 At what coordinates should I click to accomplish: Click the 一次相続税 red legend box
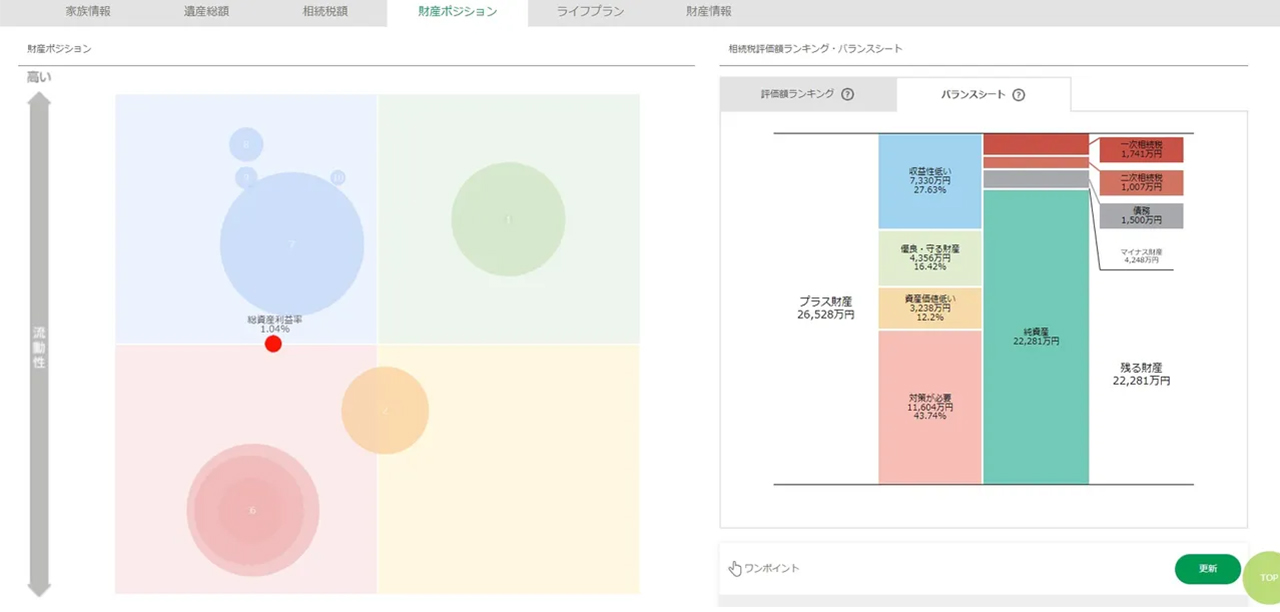tap(1141, 150)
